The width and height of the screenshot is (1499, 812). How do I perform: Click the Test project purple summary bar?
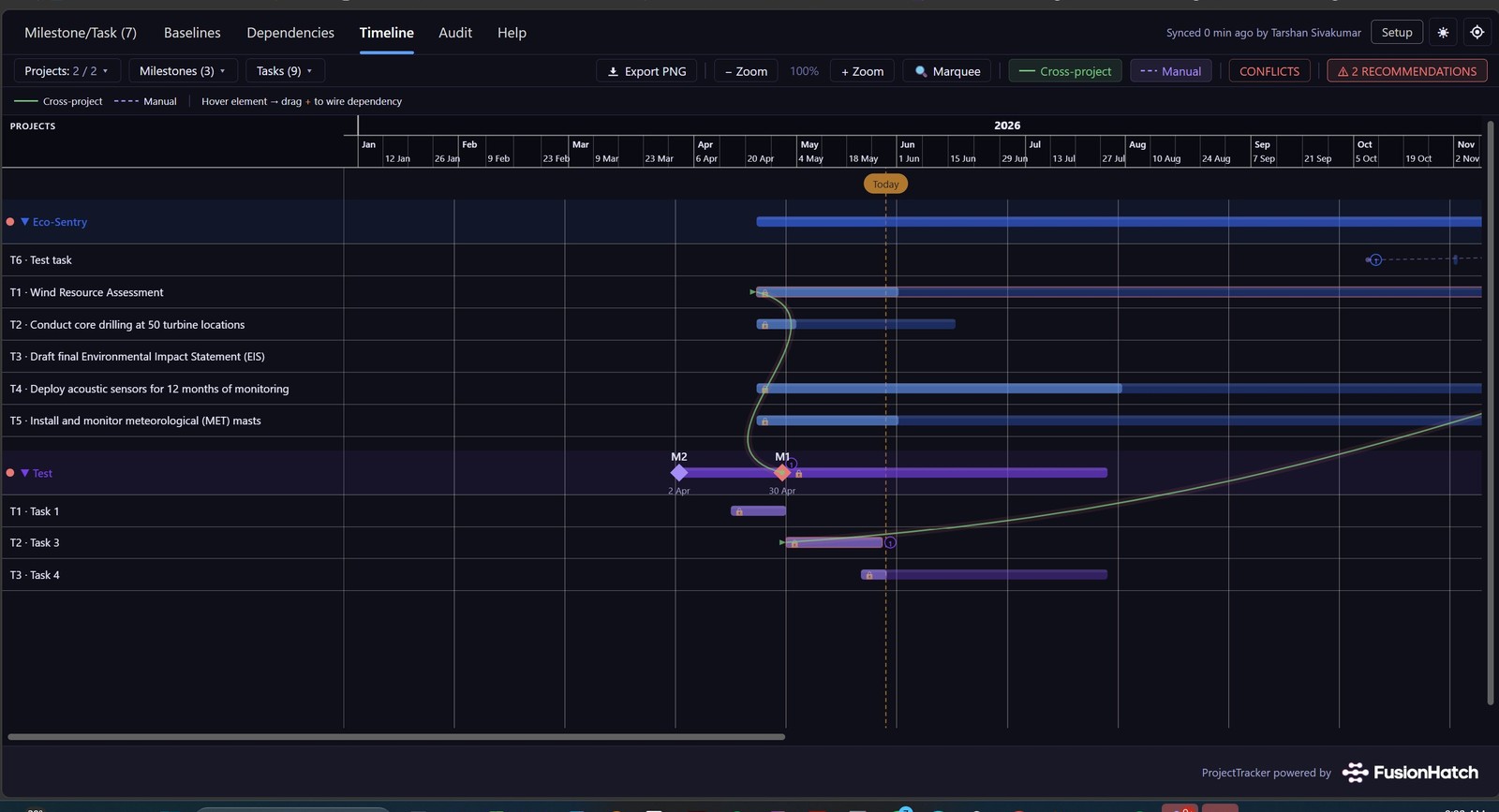point(894,473)
